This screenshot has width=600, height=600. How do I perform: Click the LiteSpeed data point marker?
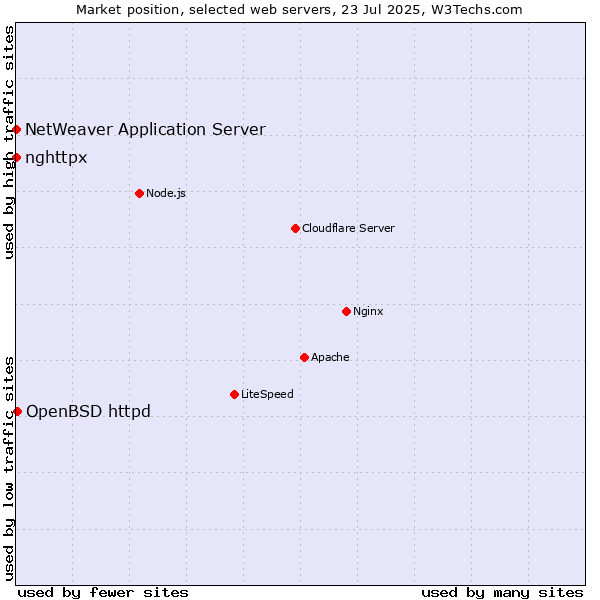click(x=235, y=395)
